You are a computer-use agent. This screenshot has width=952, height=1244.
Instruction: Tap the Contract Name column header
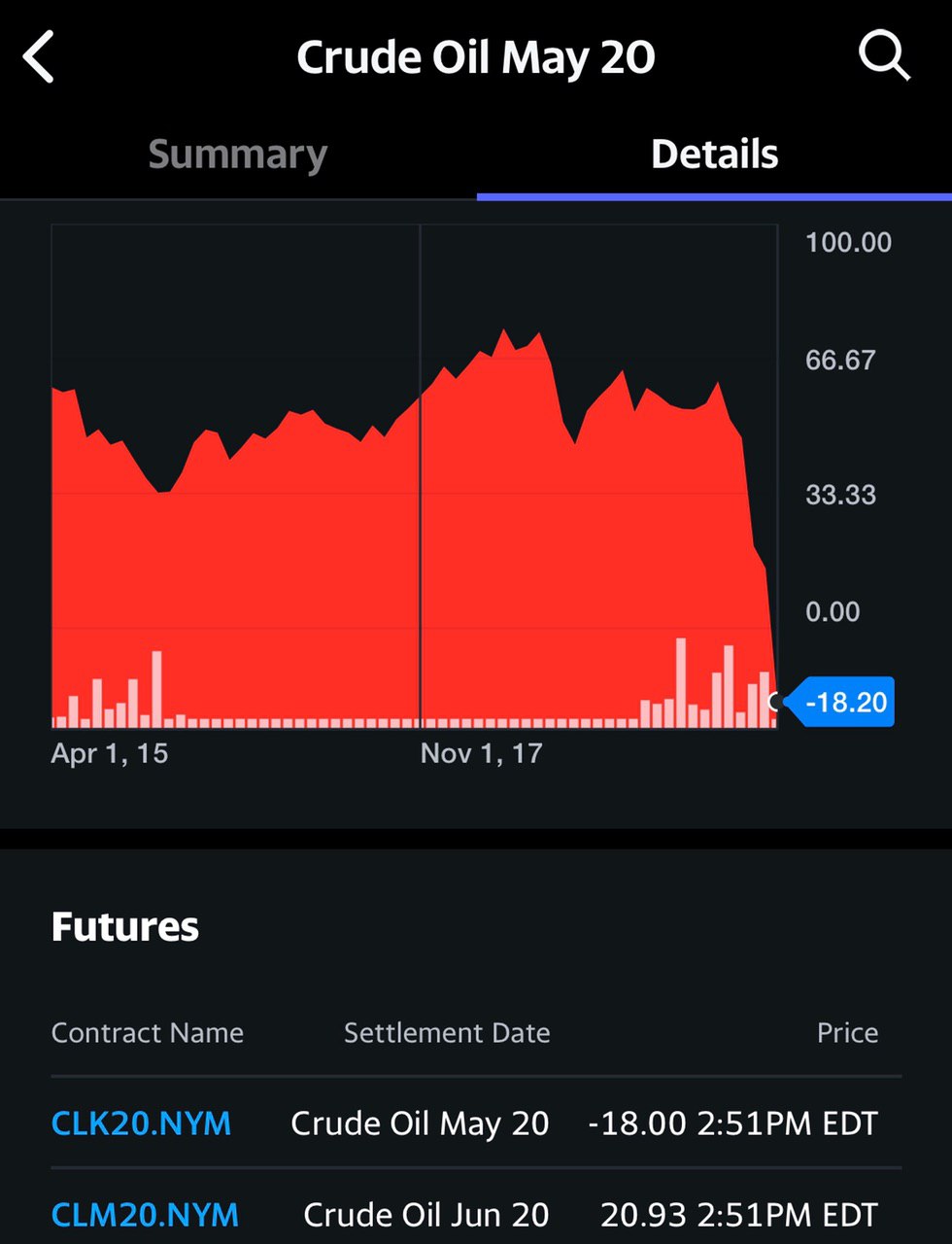147,1032
